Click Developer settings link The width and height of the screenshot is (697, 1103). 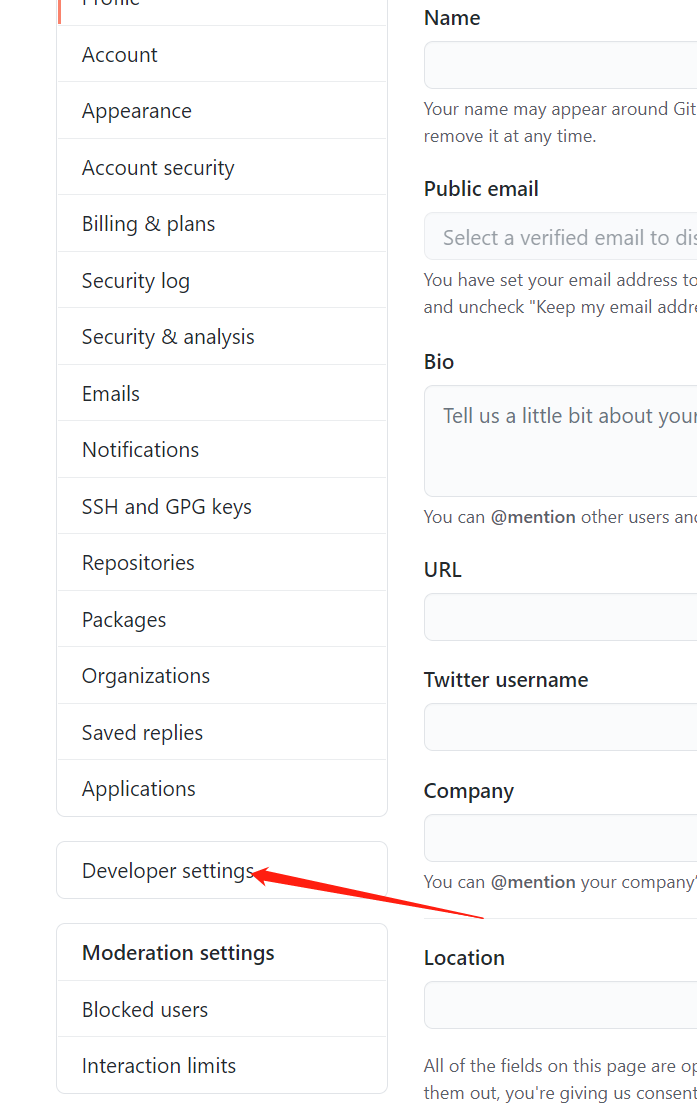coord(167,871)
